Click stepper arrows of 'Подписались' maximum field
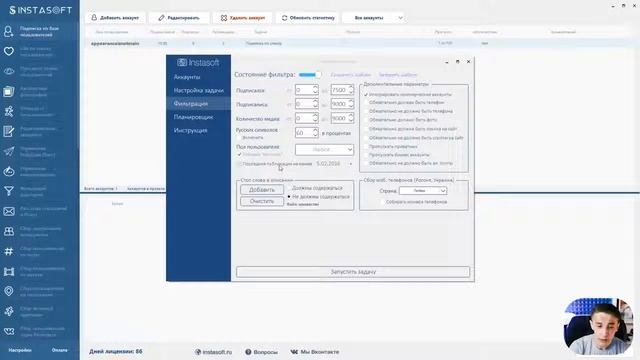This screenshot has width=640, height=360. click(x=351, y=104)
